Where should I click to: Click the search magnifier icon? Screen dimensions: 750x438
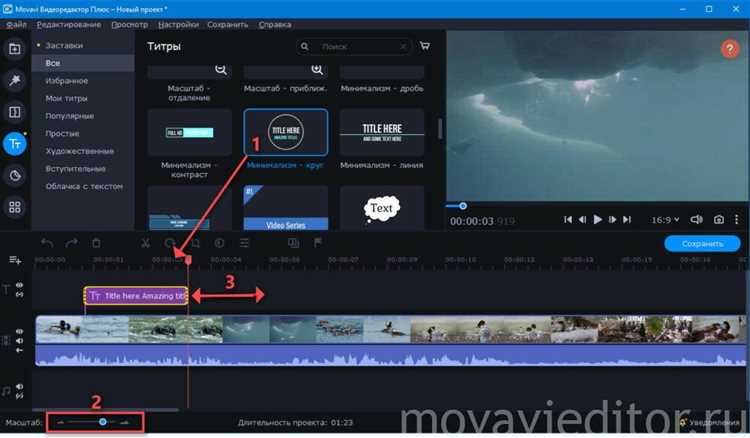coord(304,46)
